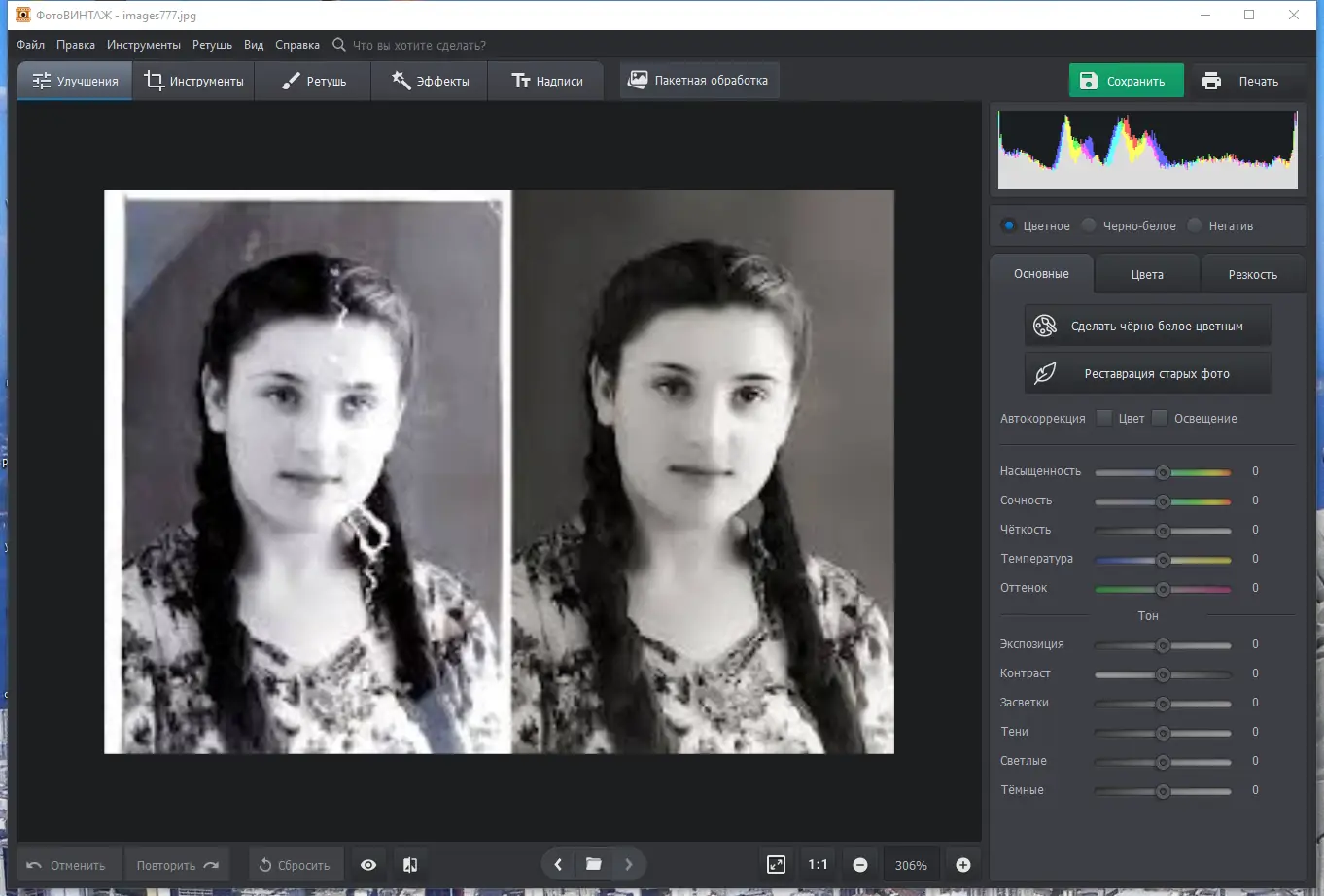Viewport: 1324px width, 896px height.
Task: Click the eye preview original icon
Action: (x=368, y=865)
